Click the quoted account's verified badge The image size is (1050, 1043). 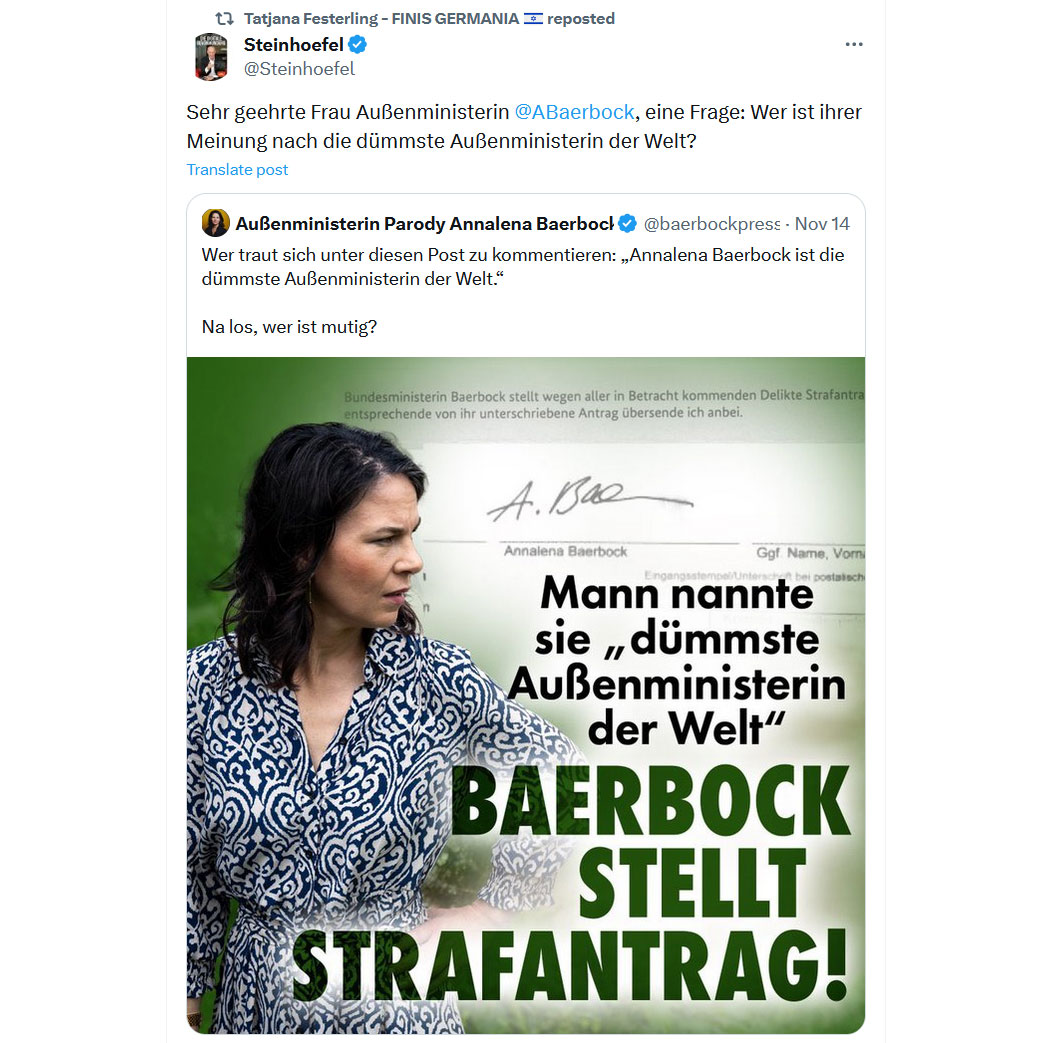(627, 224)
